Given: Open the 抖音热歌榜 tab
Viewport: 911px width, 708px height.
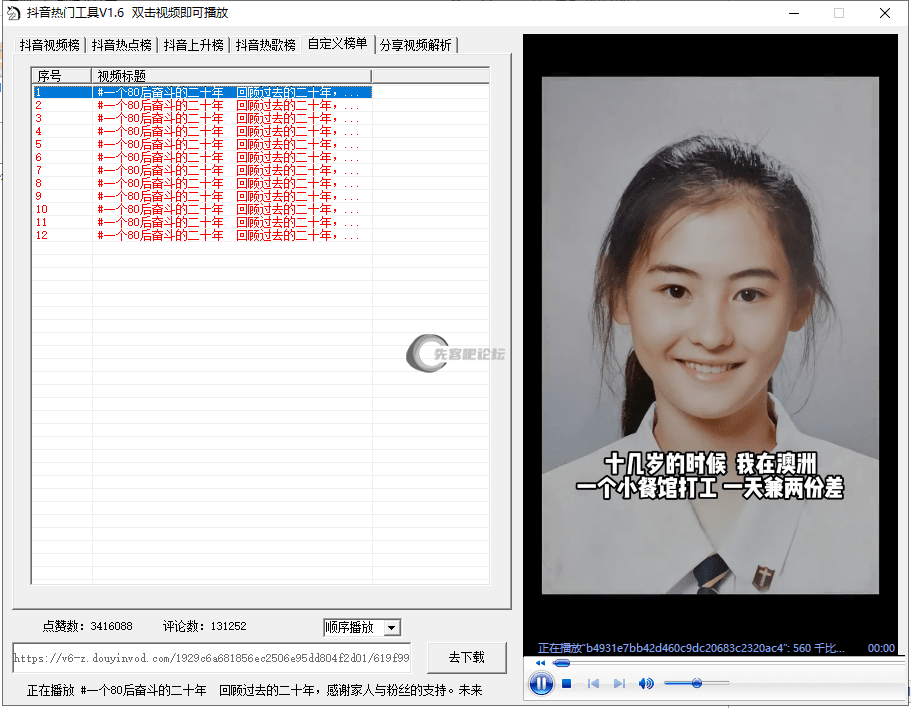Looking at the screenshot, I should (x=266, y=45).
